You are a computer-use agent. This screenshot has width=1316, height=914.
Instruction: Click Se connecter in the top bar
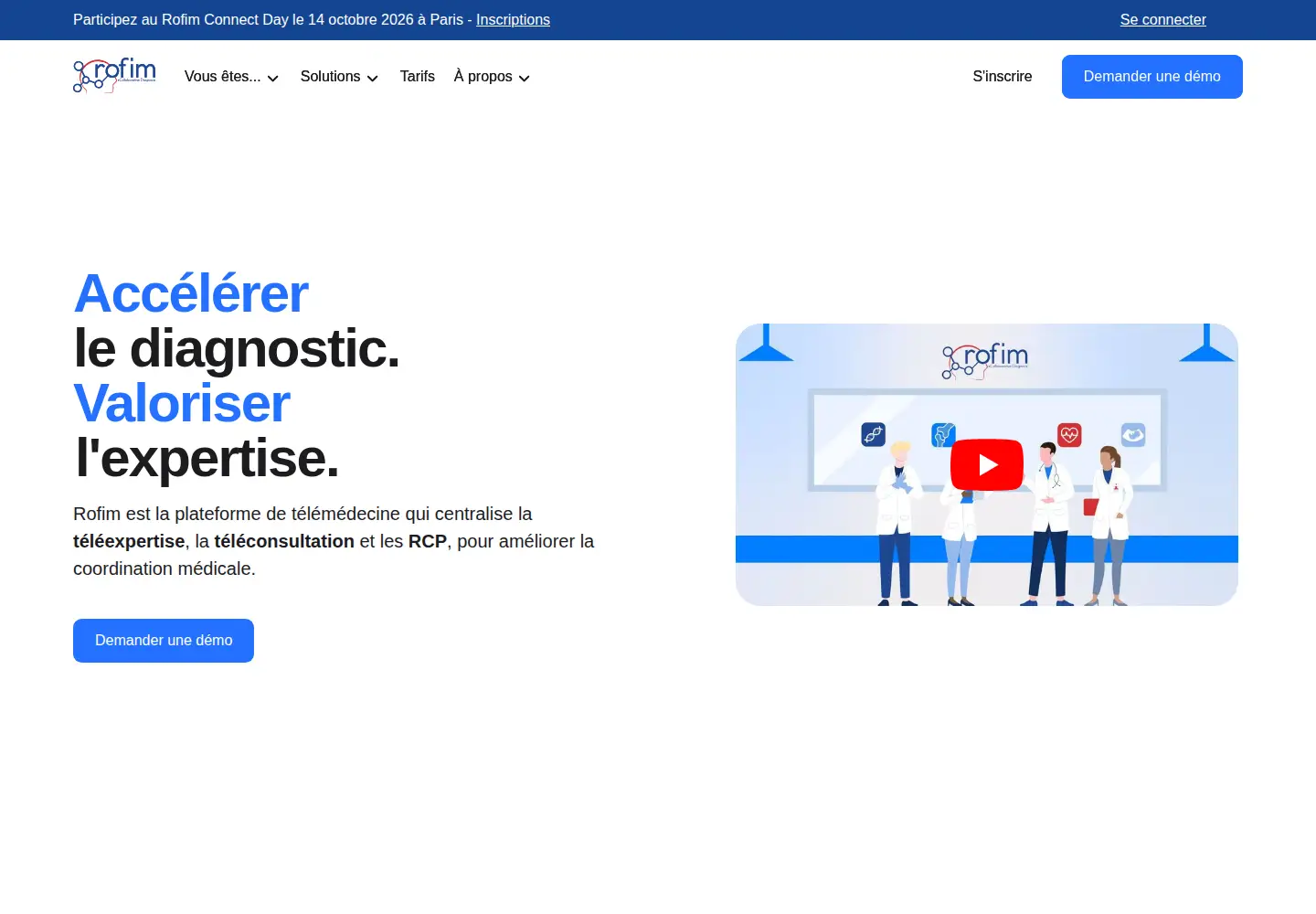click(x=1163, y=20)
